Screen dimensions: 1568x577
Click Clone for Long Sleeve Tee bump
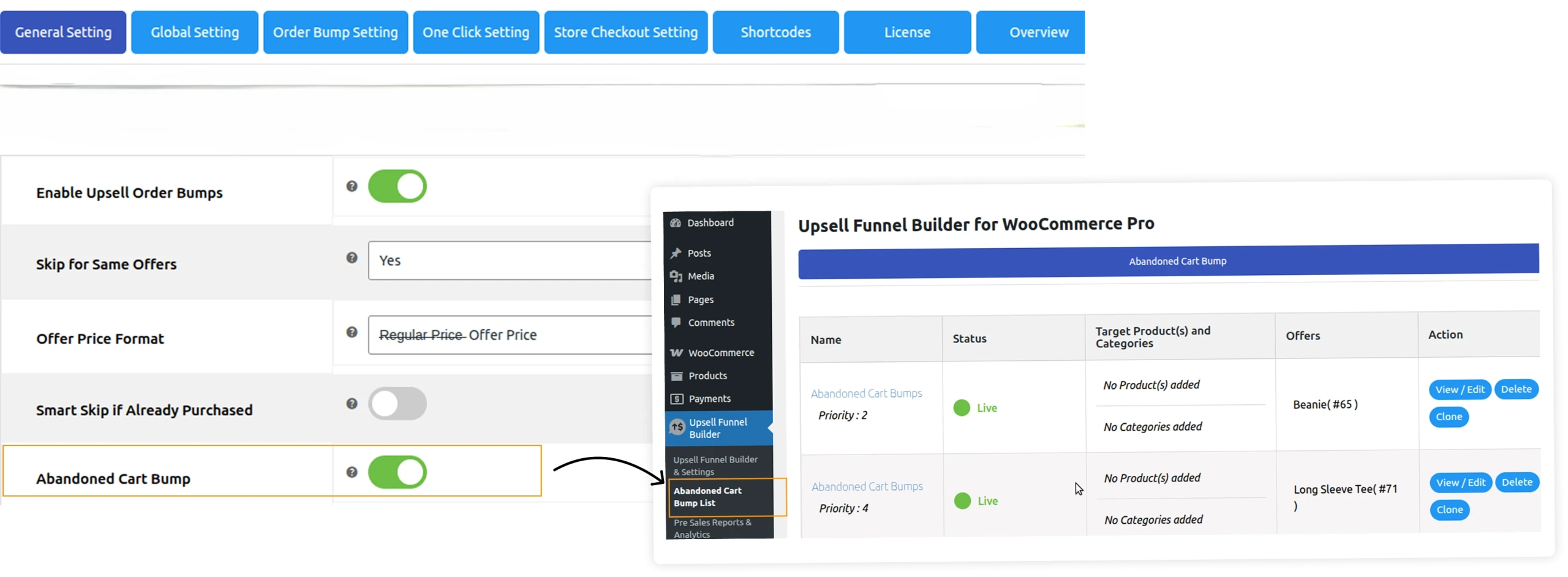(x=1449, y=510)
